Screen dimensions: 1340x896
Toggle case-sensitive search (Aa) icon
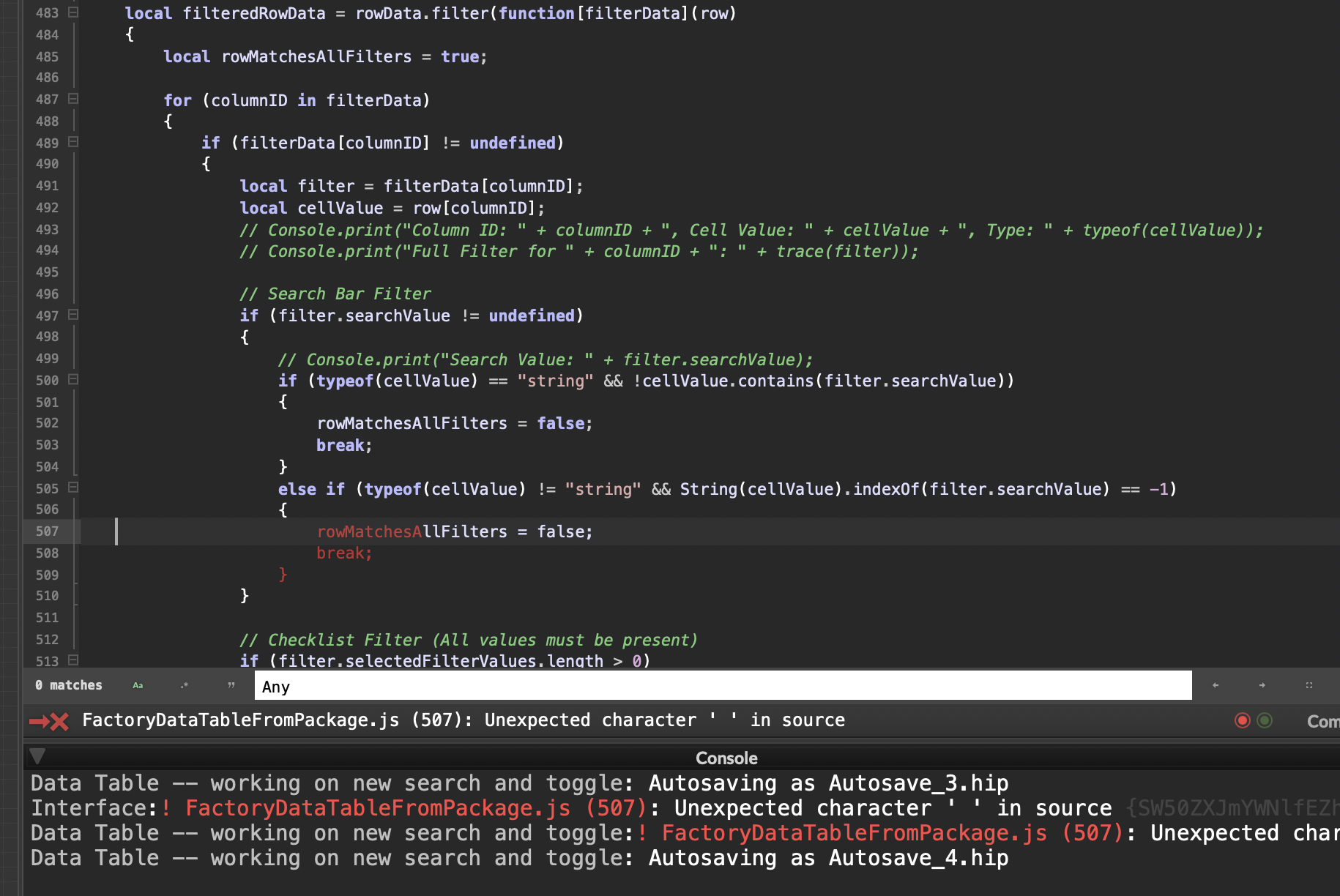(x=138, y=686)
